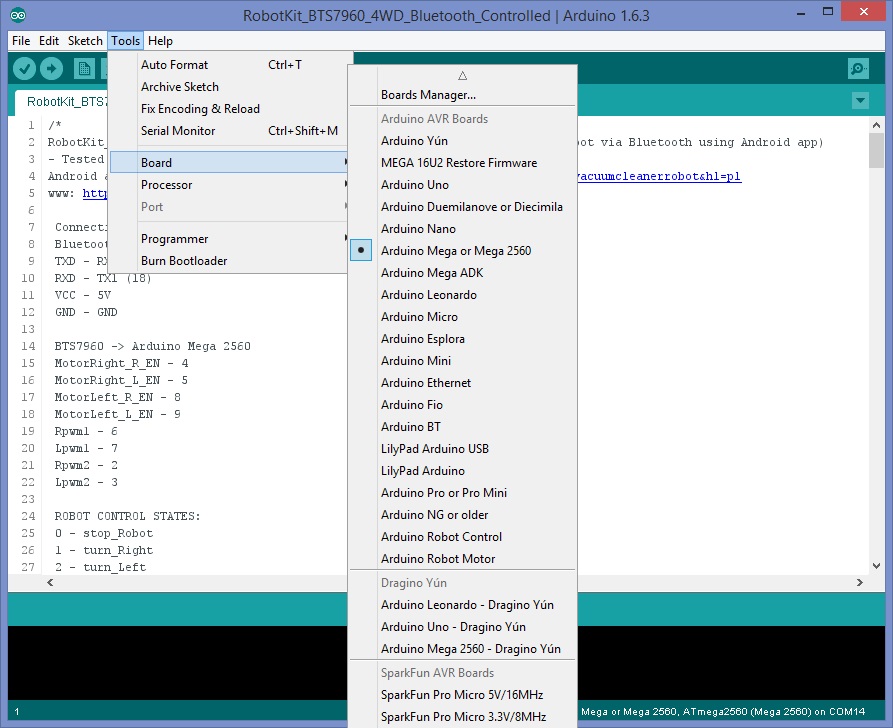Open the File menu

point(21,40)
